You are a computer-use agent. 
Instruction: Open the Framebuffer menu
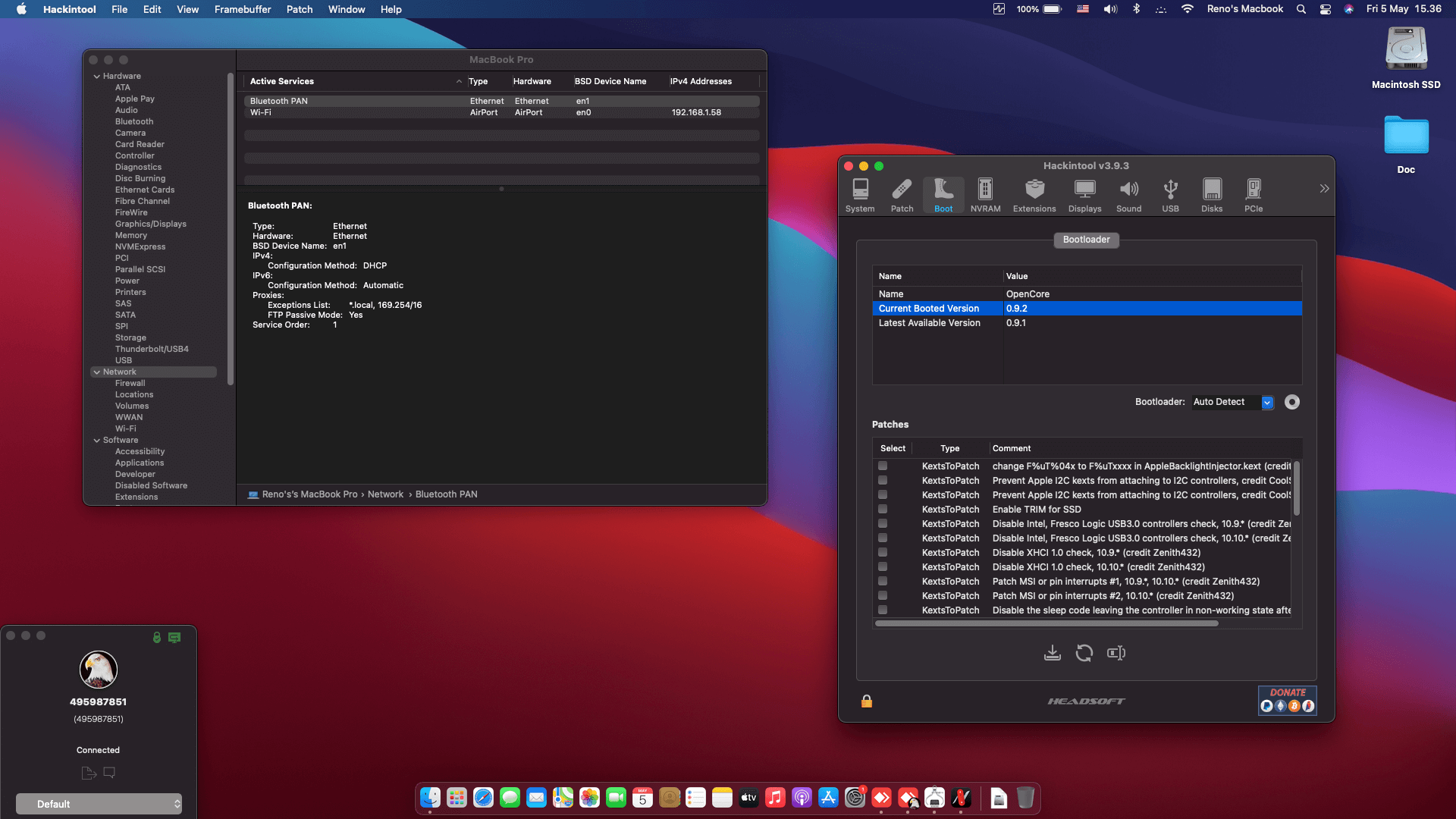tap(242, 9)
